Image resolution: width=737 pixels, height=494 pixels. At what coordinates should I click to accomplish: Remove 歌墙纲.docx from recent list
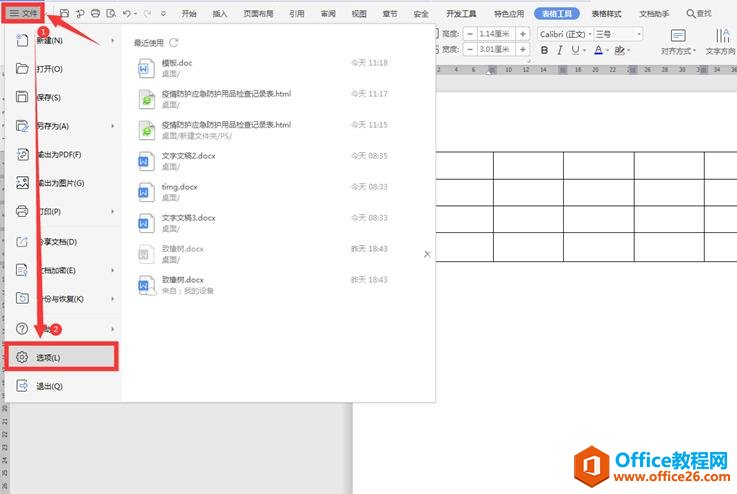[427, 254]
